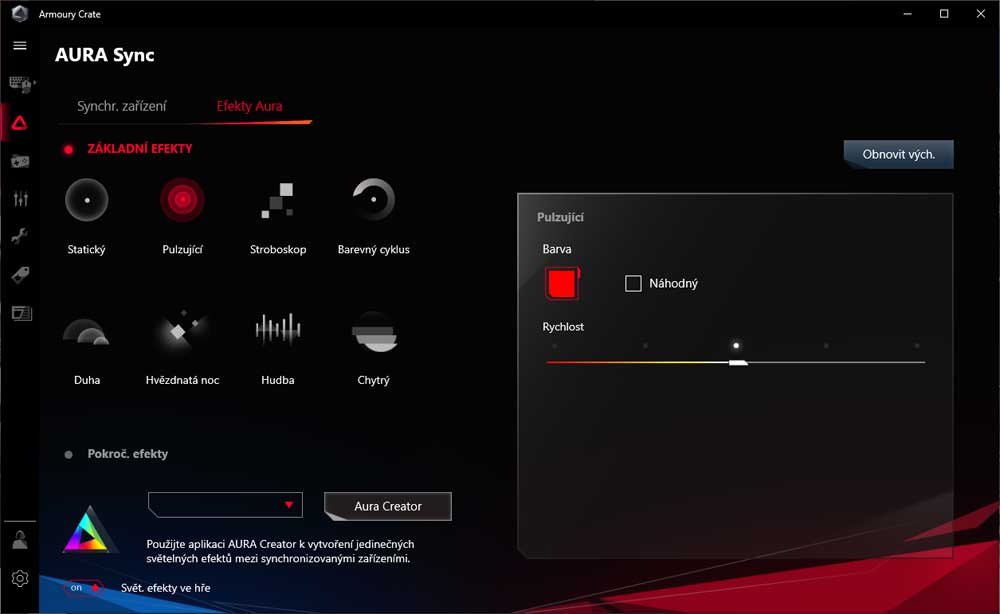Select the Duha rainbow effect
The width and height of the screenshot is (1000, 614).
point(87,332)
